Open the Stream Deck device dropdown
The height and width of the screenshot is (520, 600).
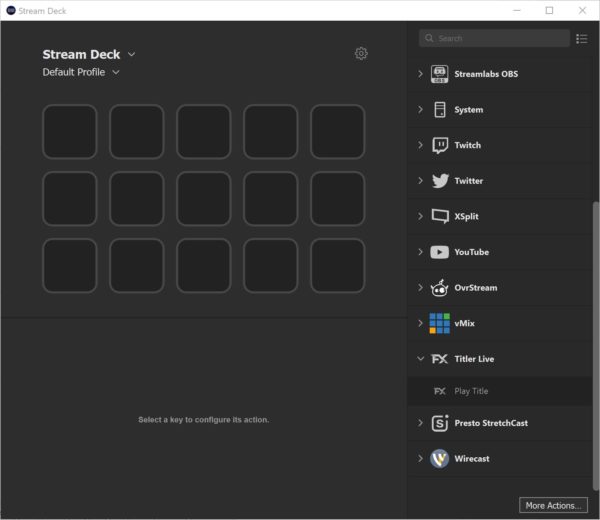tap(131, 54)
